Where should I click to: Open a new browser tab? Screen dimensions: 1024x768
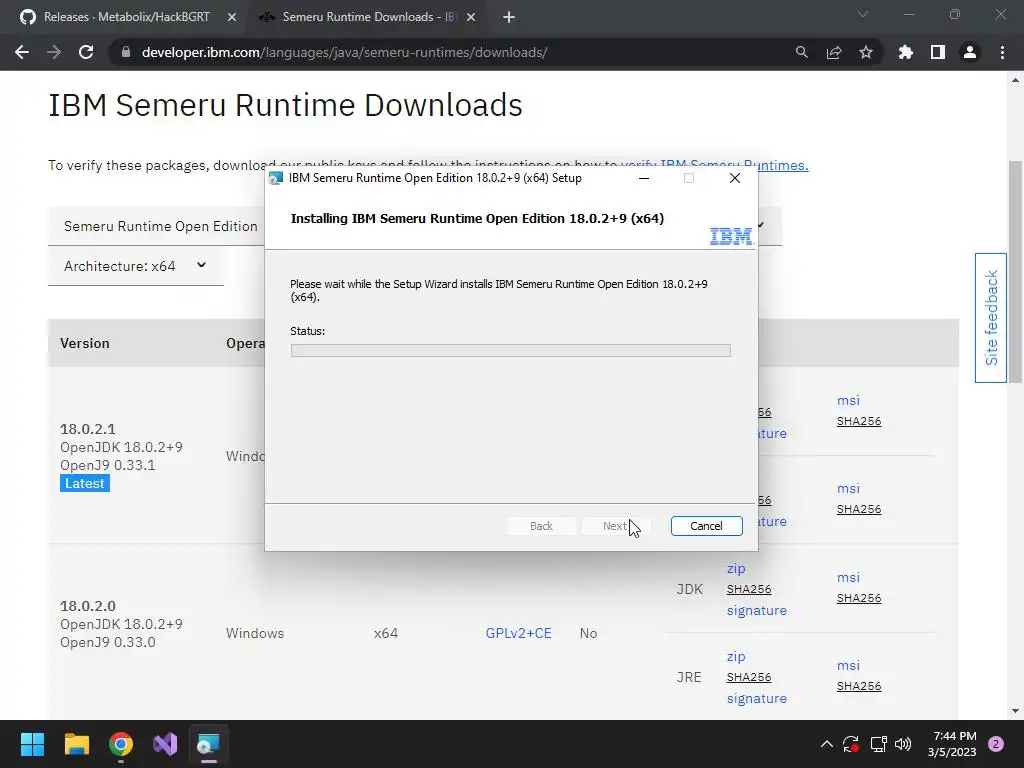pos(509,17)
